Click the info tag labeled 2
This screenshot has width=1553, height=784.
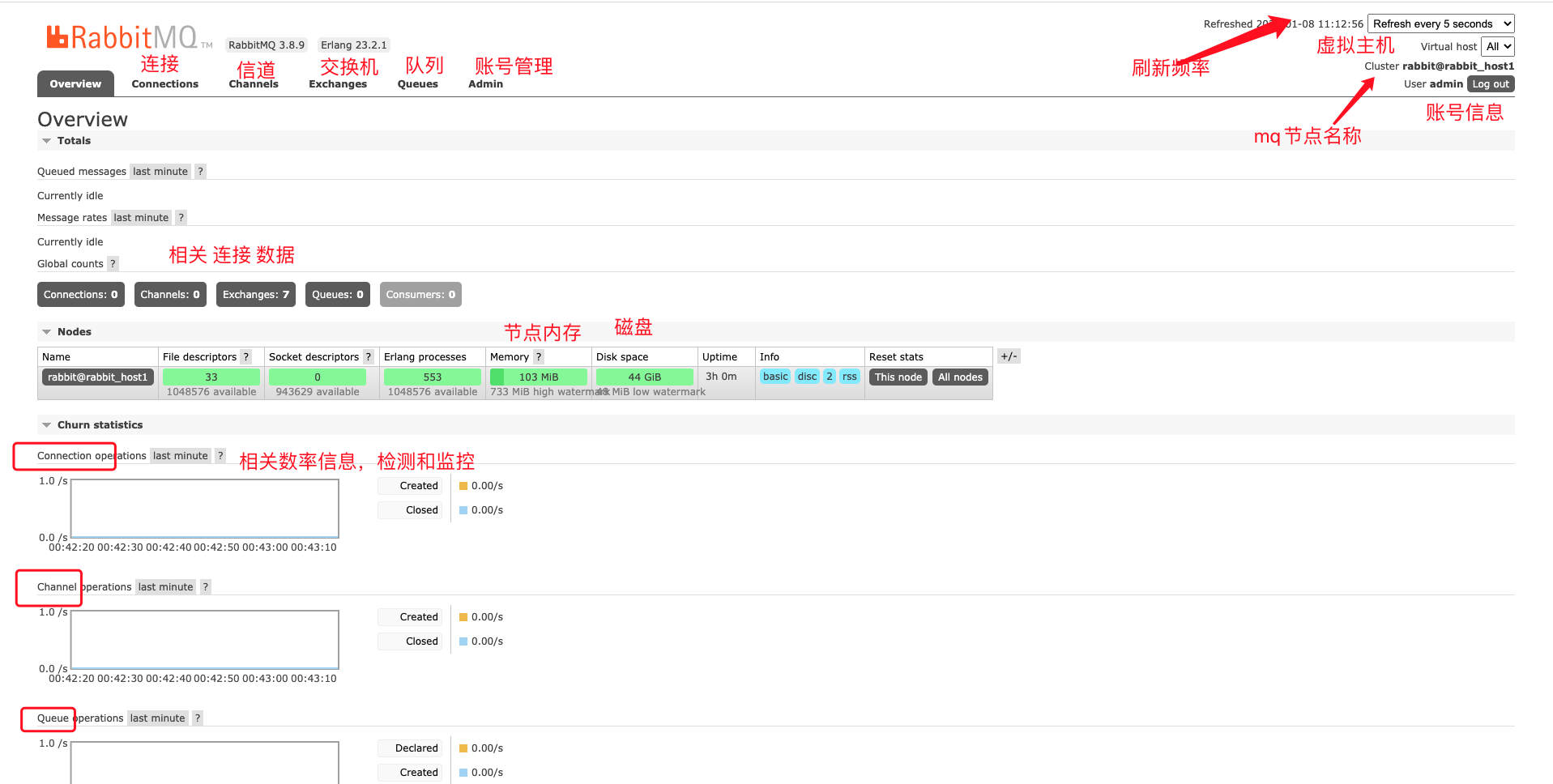[830, 376]
